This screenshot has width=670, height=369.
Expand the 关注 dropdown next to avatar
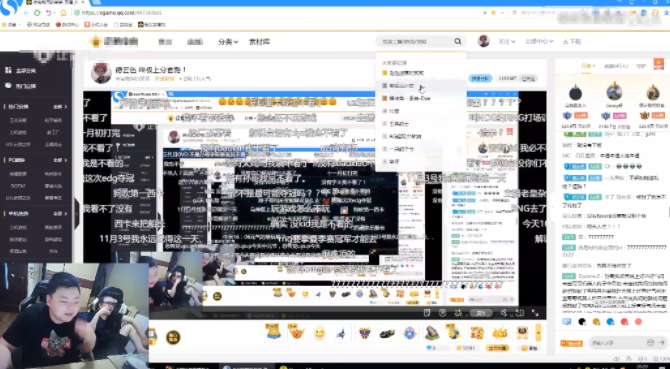click(x=507, y=41)
